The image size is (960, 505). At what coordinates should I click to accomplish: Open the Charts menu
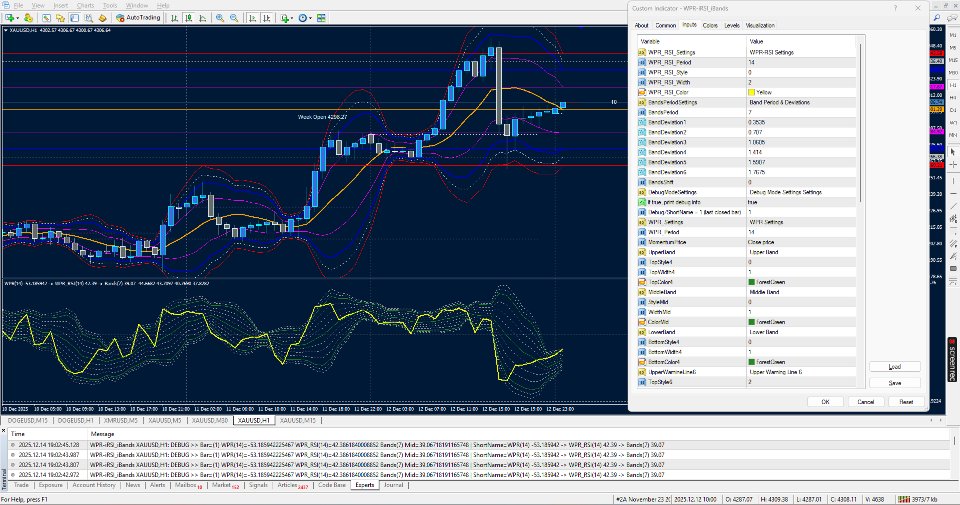[85, 5]
